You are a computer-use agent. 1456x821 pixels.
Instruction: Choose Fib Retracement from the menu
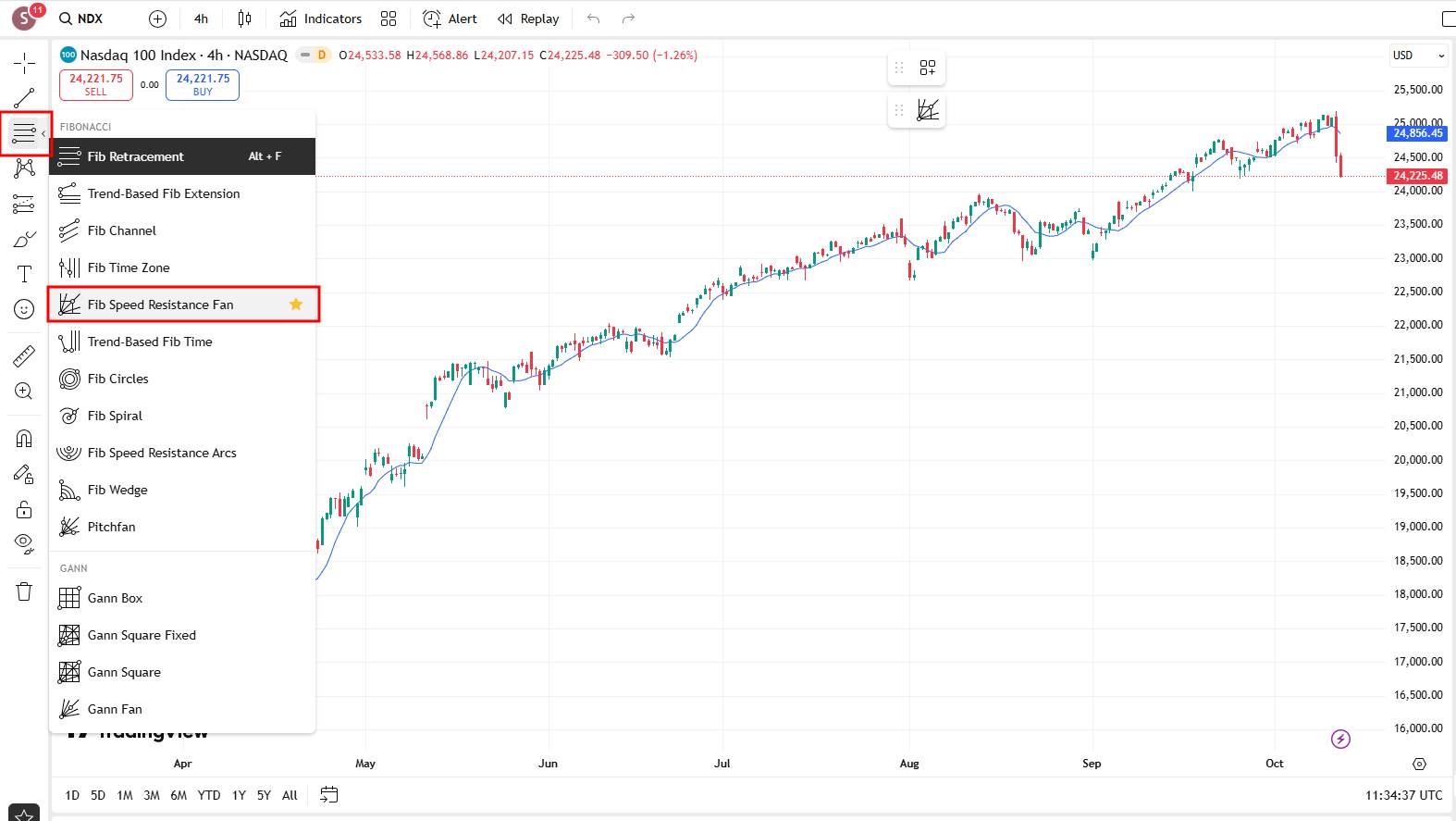(136, 156)
